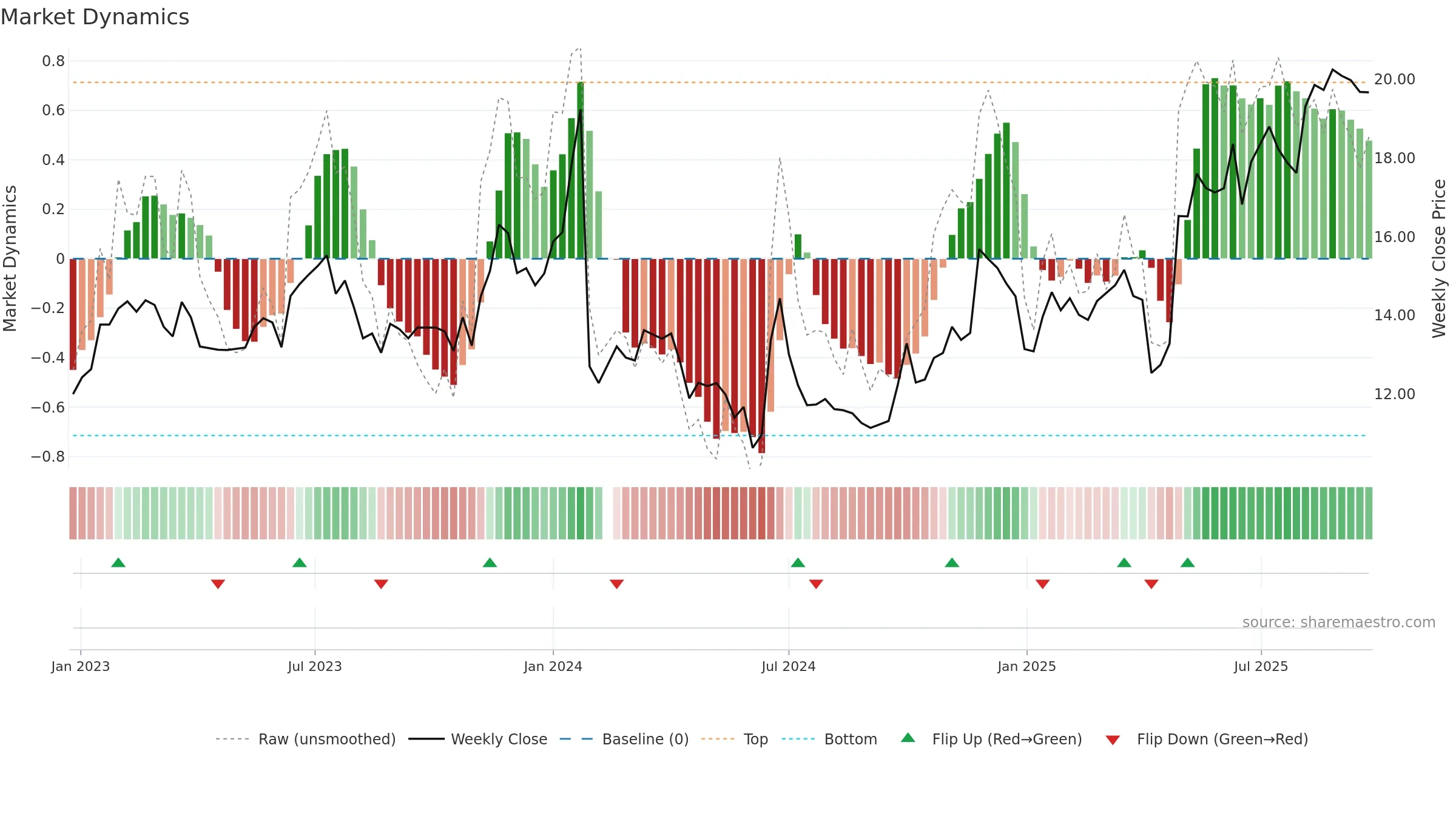Click the Flip Up (Red→Green) legend entry

click(991, 739)
